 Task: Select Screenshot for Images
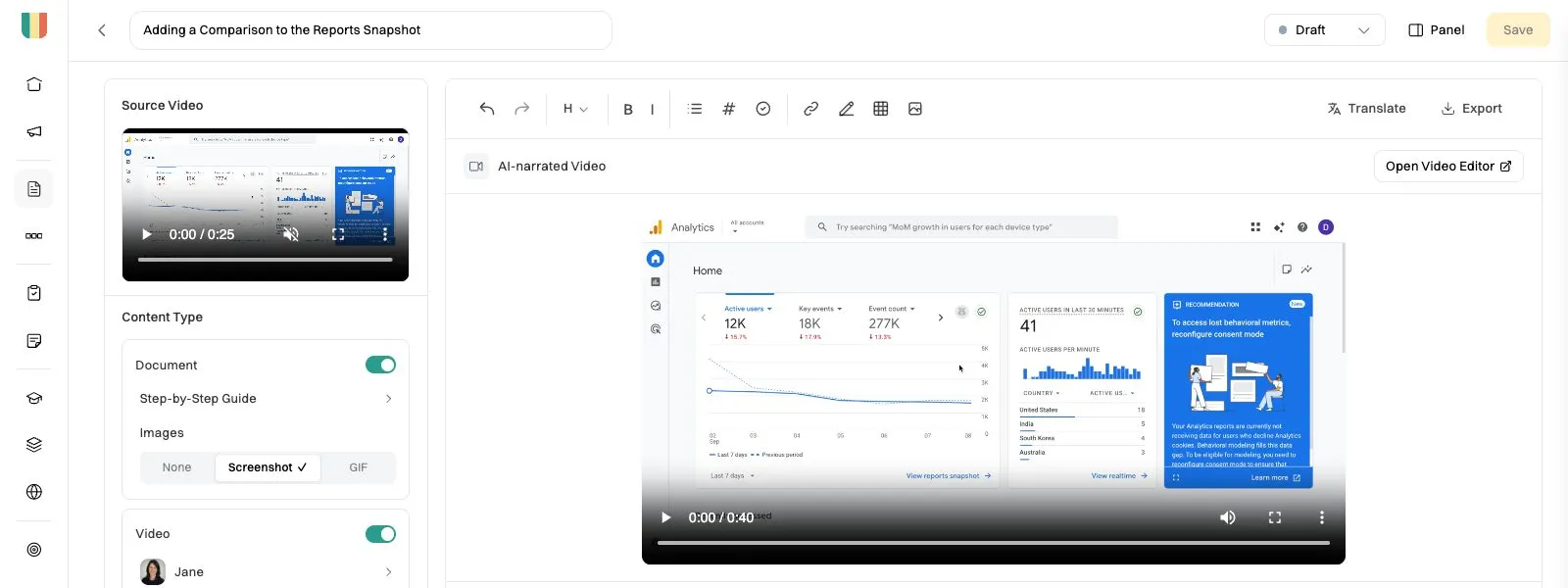pos(268,467)
